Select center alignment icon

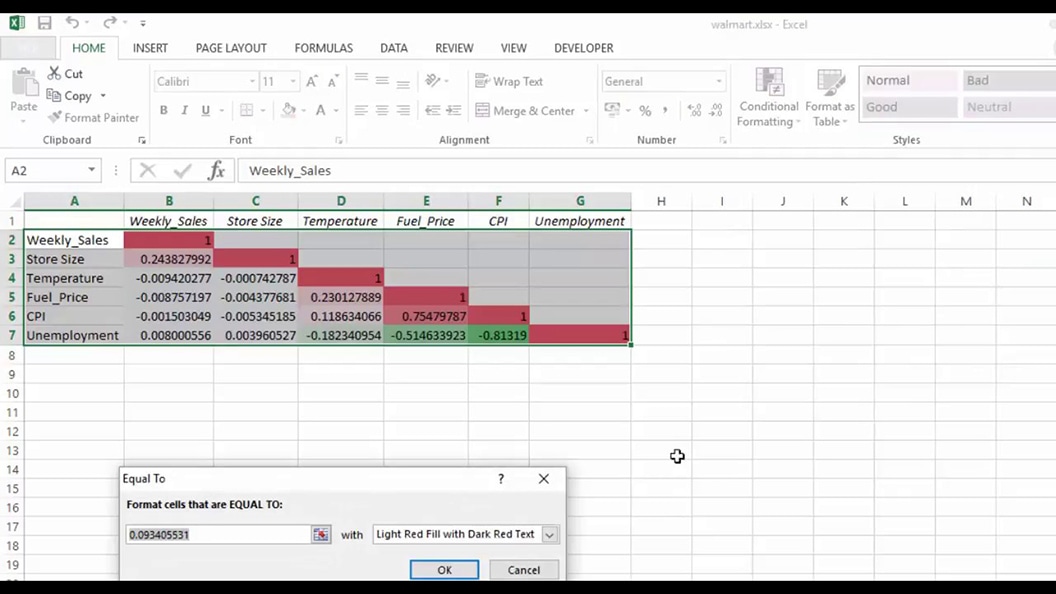point(381,110)
